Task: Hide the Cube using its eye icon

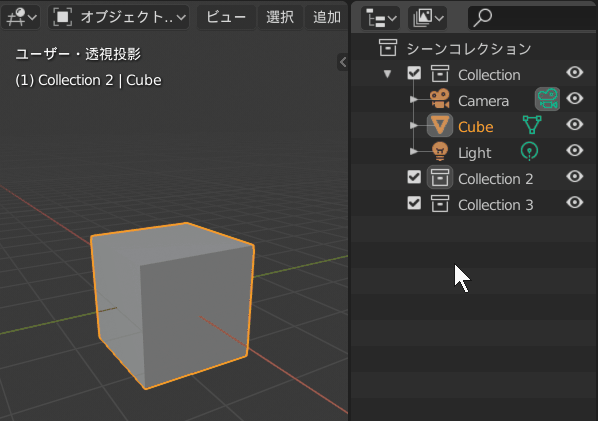Action: pos(574,125)
